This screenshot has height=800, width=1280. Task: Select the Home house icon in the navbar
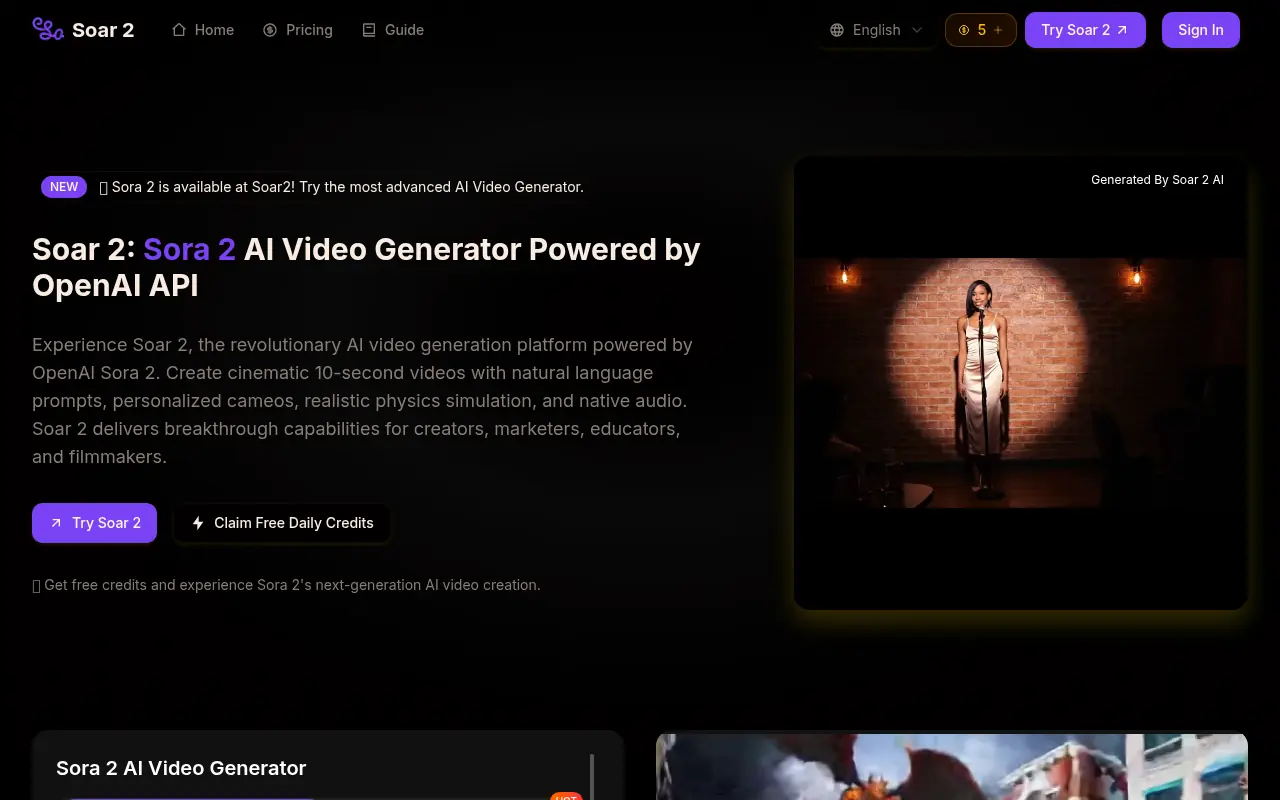coord(178,30)
